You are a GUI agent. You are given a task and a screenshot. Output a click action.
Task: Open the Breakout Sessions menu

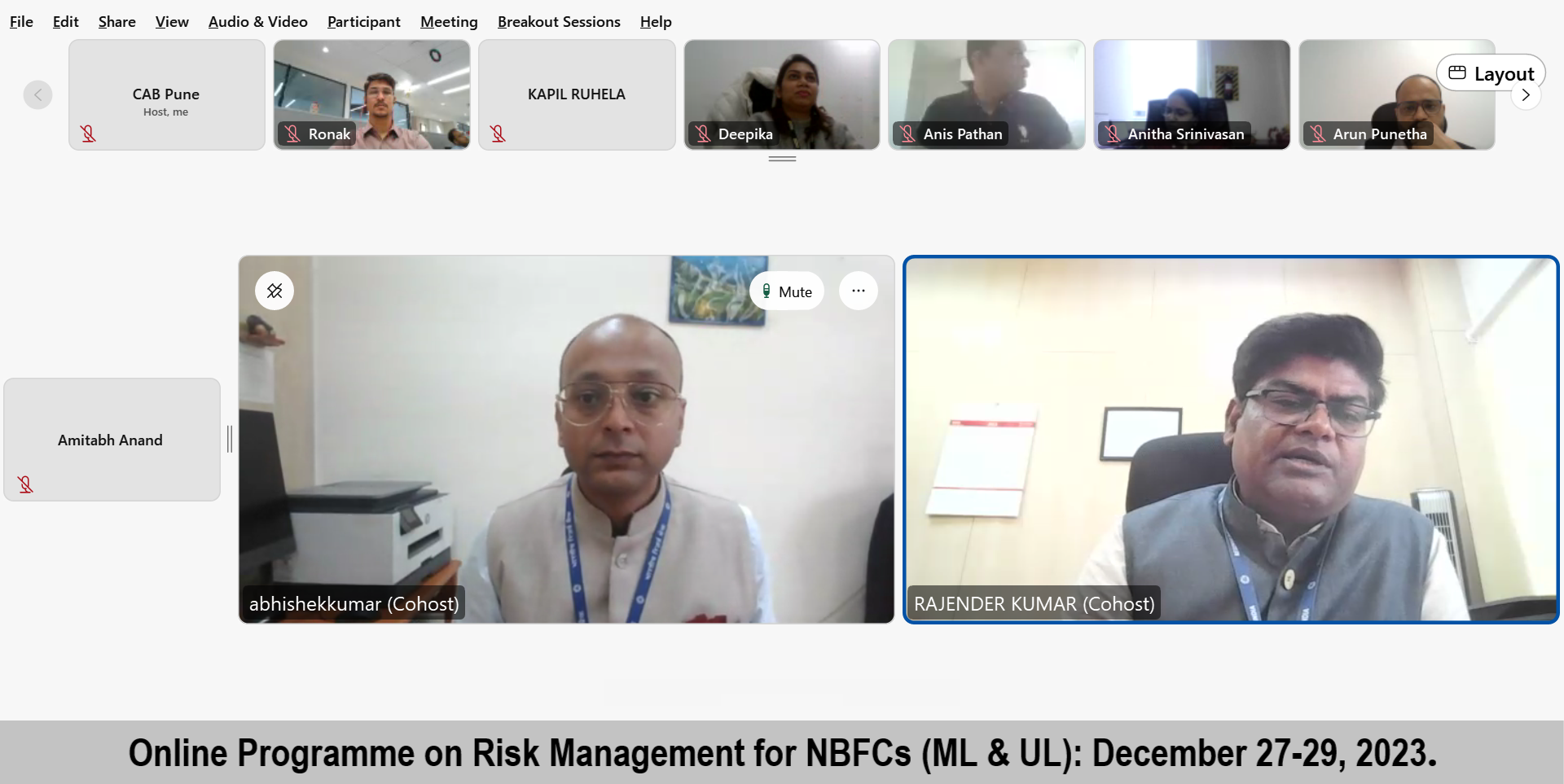coord(559,22)
